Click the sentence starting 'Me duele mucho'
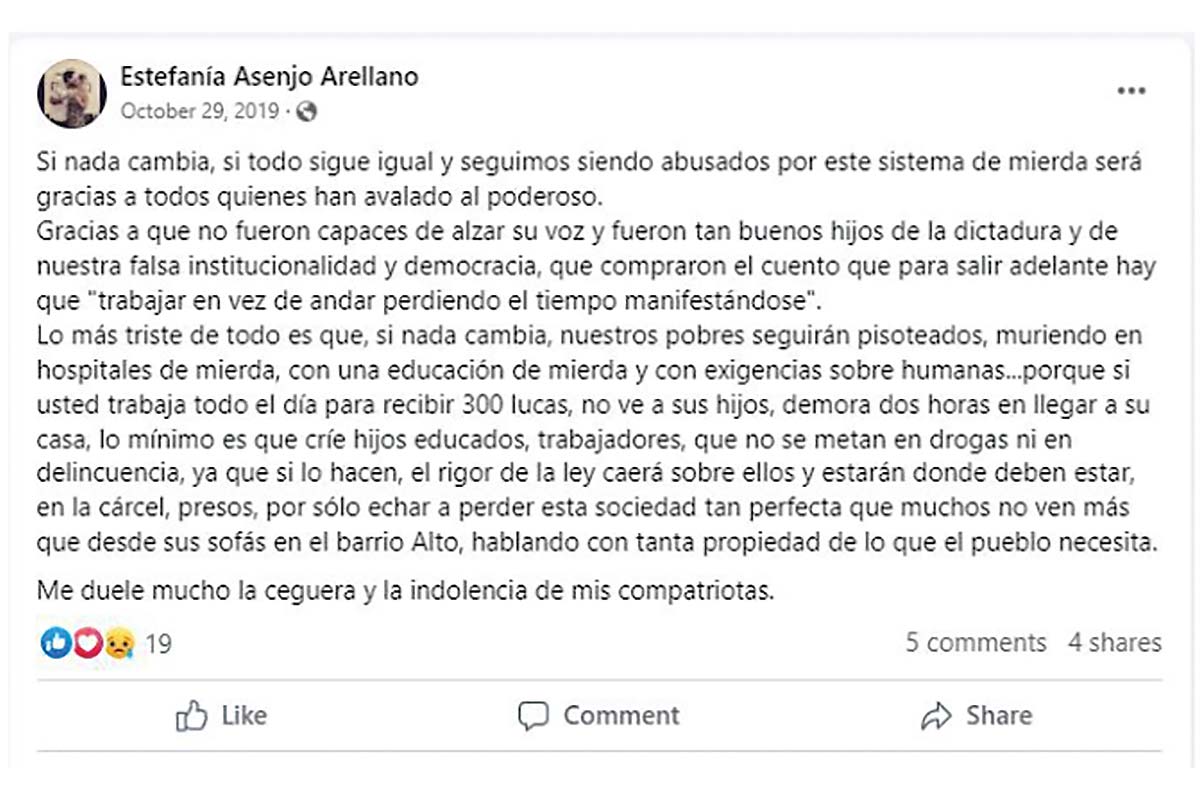 click(406, 591)
